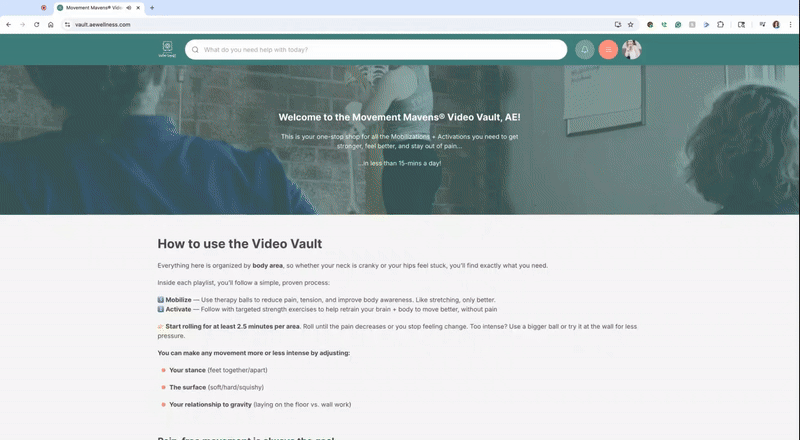Click the download indicator icon near profile

pos(762,25)
